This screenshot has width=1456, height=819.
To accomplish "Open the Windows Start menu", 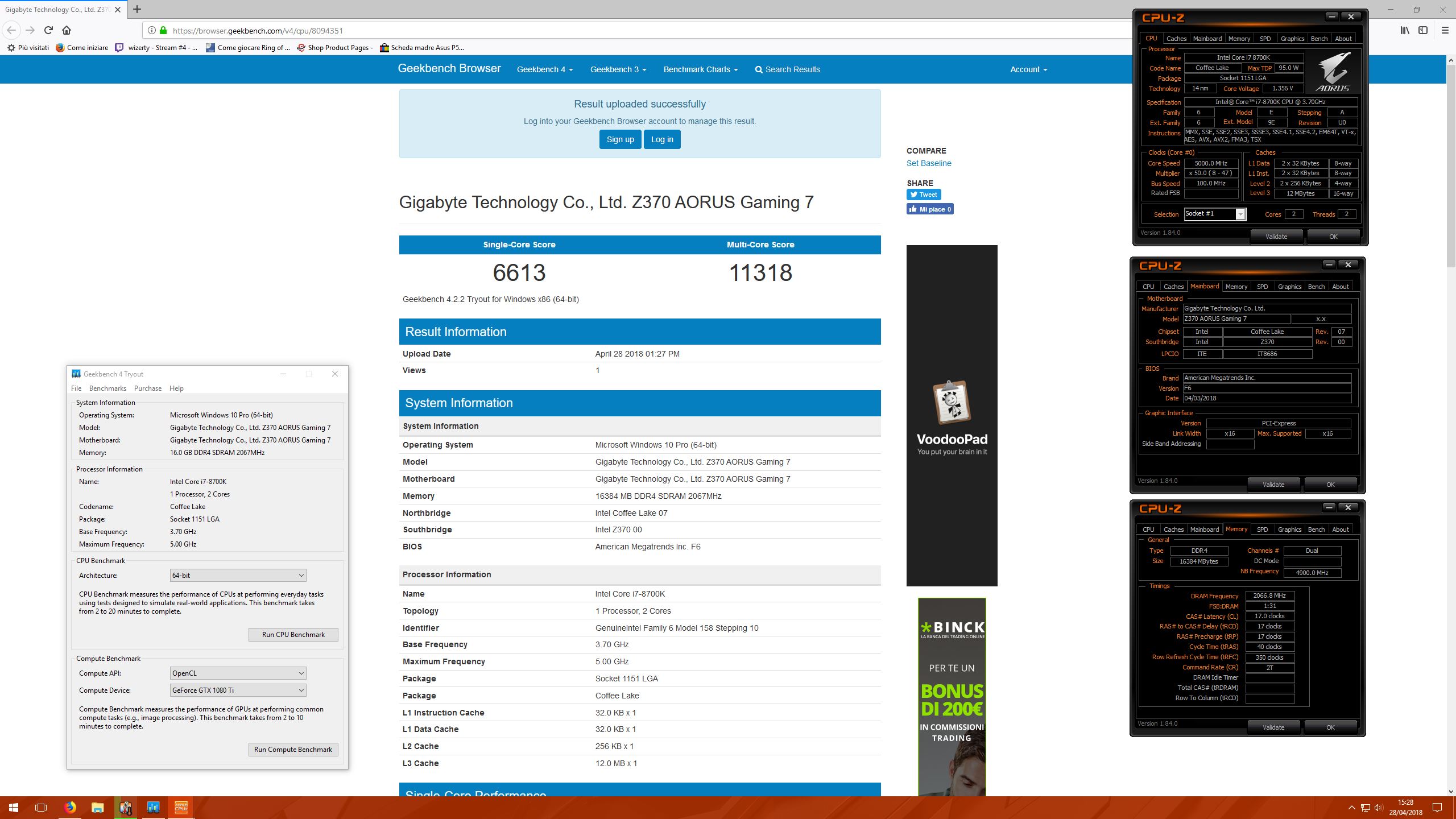I will pyautogui.click(x=14, y=808).
